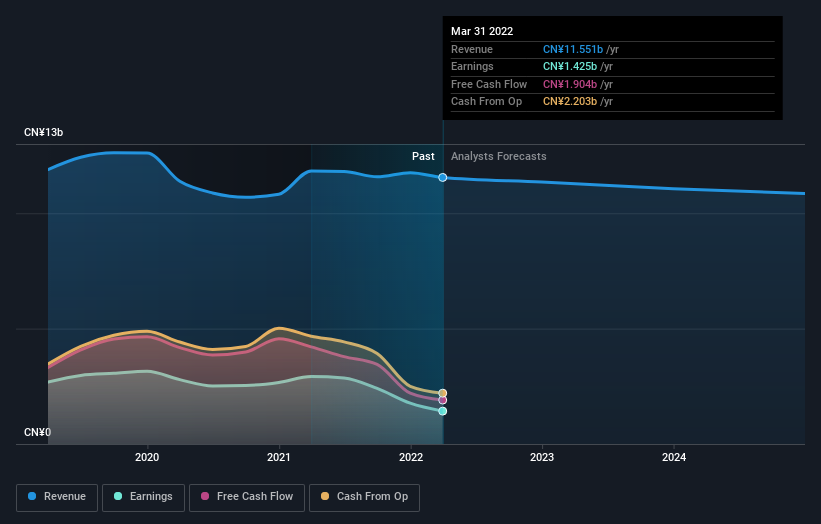
Task: Click the Analysts Forecasts label
Action: 498,156
